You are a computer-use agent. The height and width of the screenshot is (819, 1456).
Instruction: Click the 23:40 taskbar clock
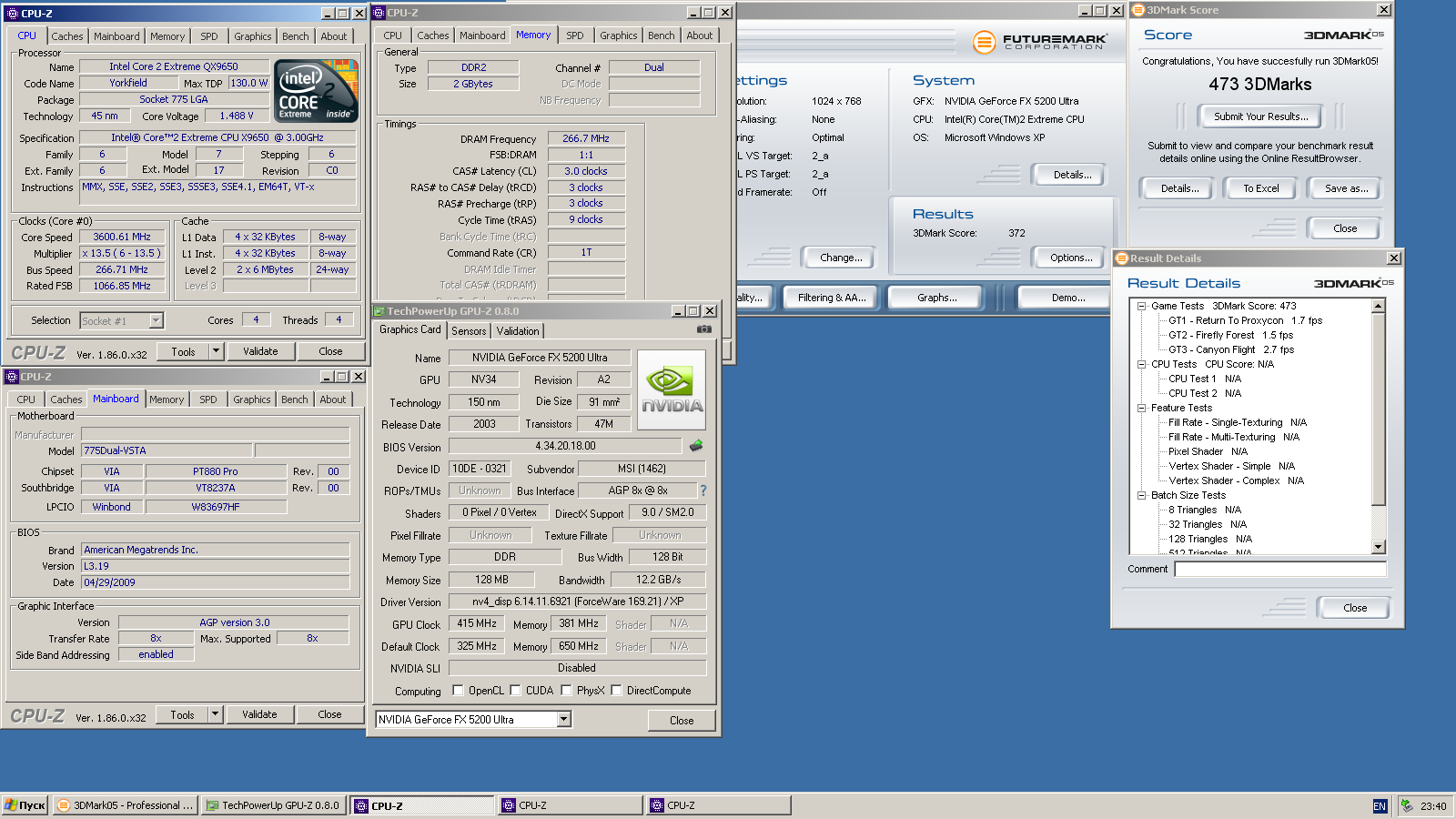[1433, 806]
